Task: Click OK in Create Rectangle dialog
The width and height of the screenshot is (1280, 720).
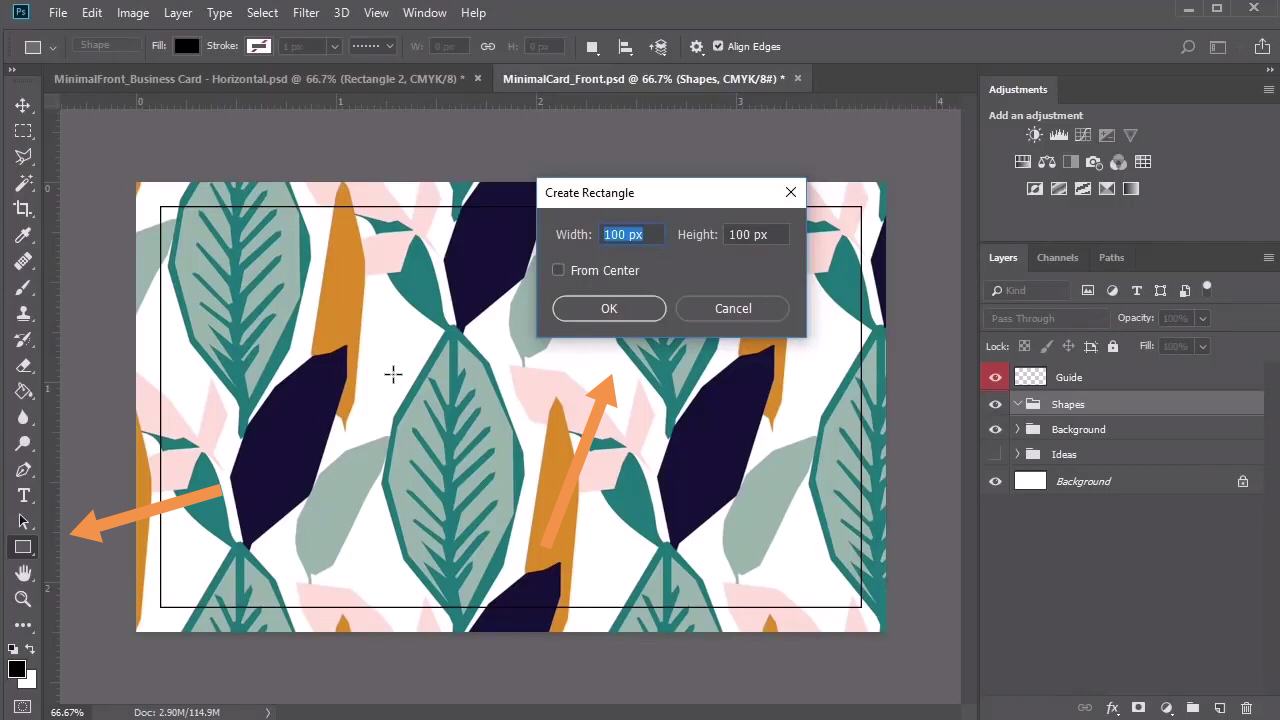Action: (609, 308)
